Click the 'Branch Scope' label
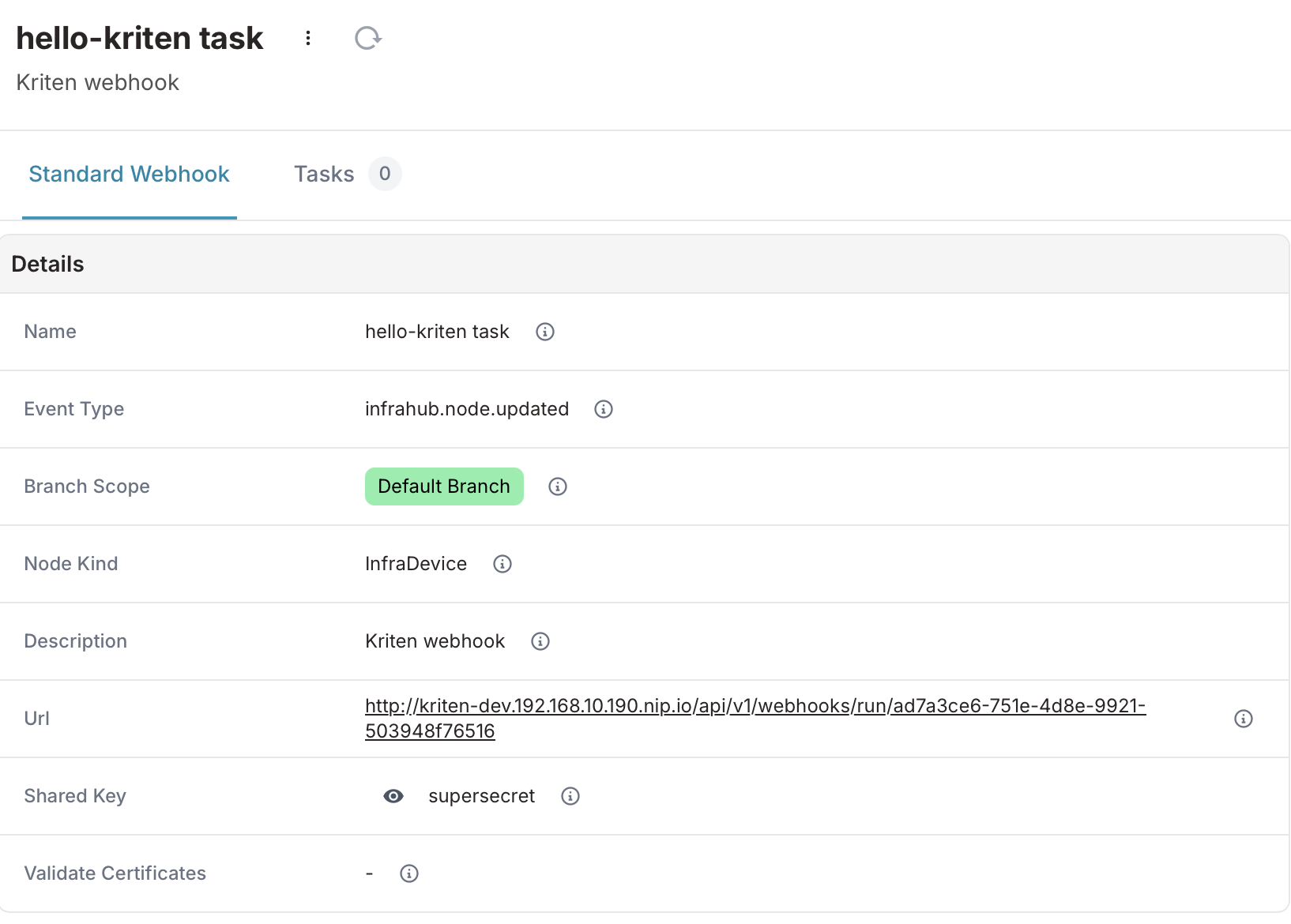 click(87, 486)
